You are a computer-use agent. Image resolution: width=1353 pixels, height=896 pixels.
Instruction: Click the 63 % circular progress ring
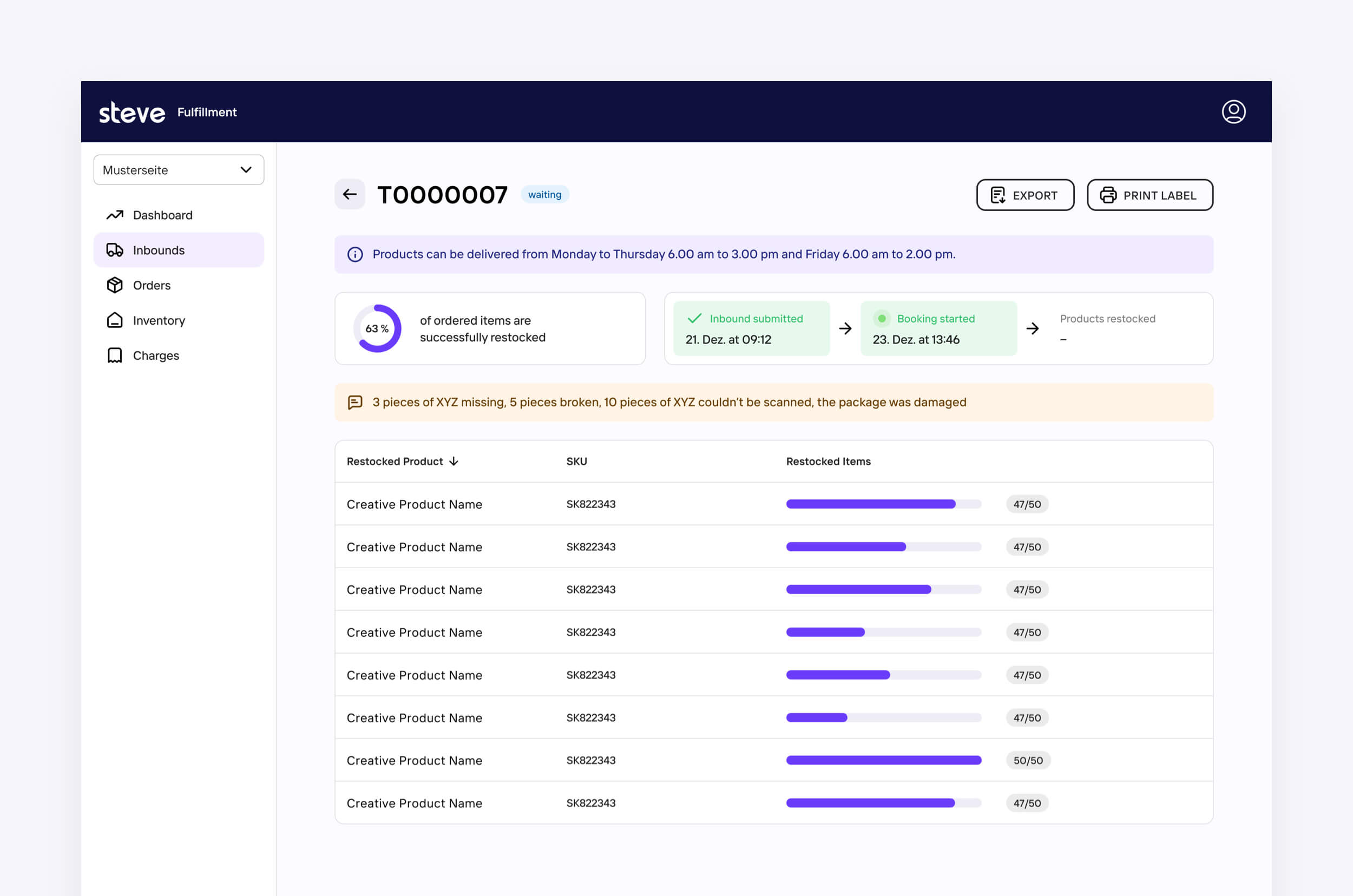click(x=377, y=328)
